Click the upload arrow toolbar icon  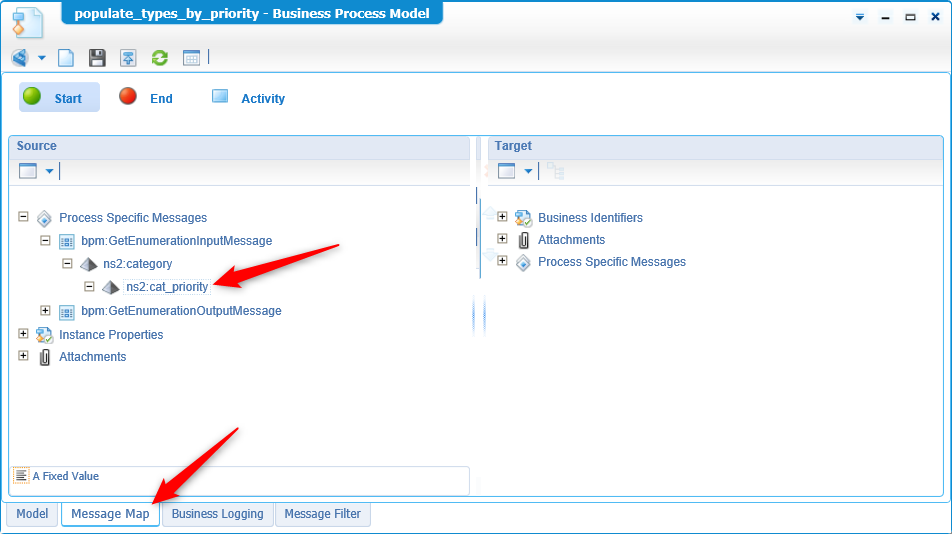click(x=128, y=58)
